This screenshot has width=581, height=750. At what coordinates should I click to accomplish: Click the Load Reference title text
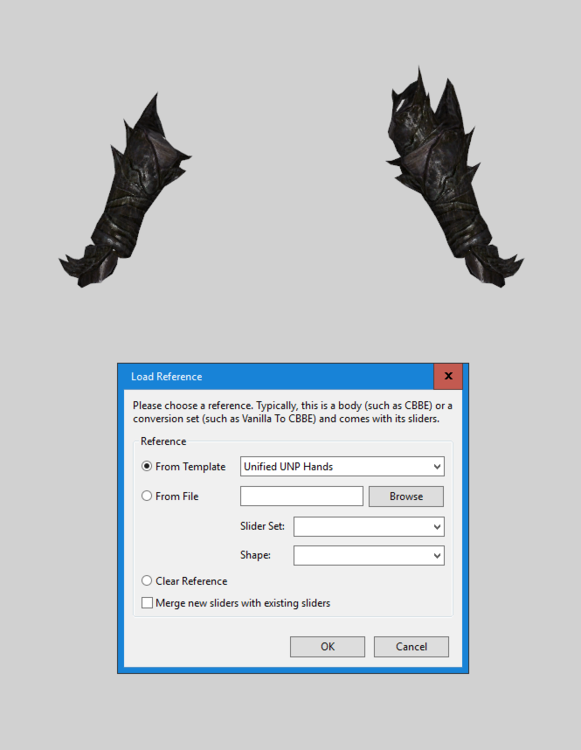tap(166, 376)
